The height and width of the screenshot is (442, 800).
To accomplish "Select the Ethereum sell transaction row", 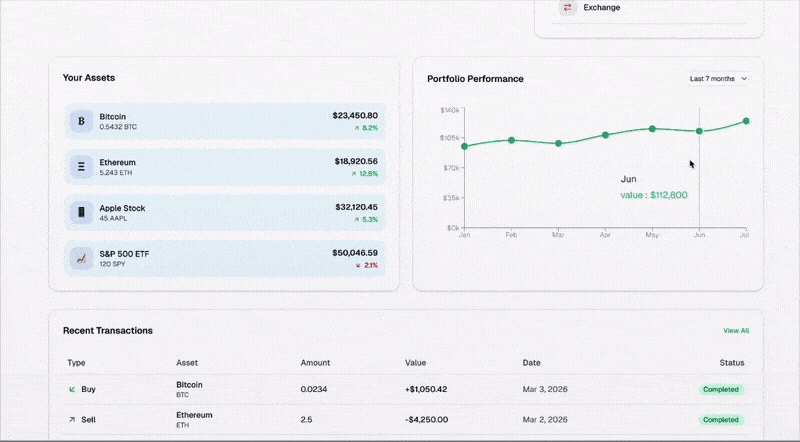I will [400, 420].
